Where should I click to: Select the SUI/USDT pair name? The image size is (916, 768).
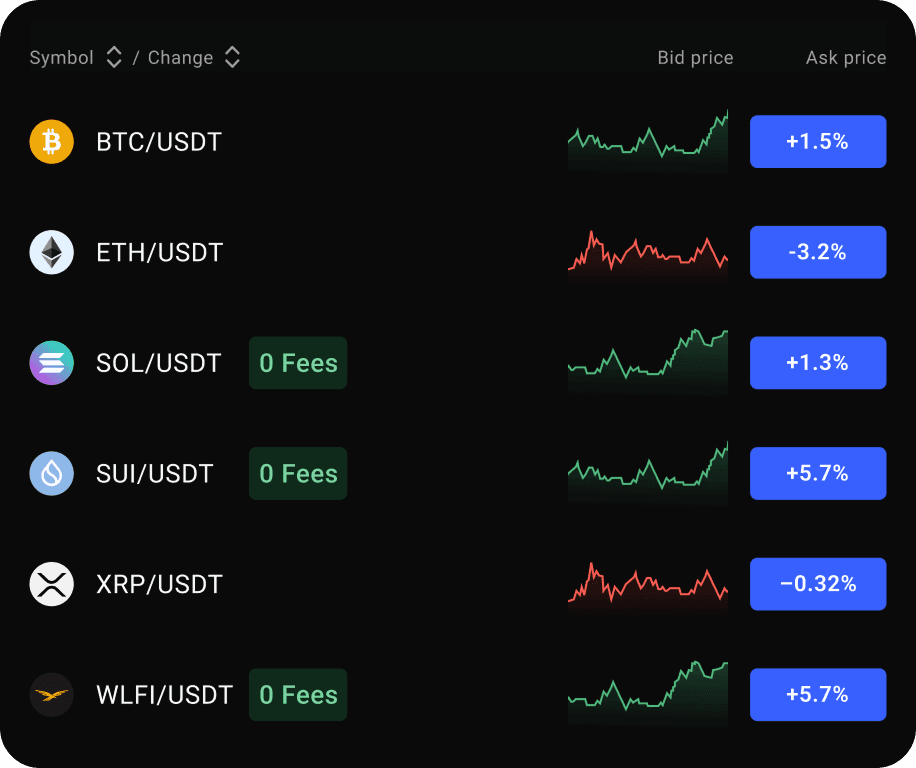tap(155, 474)
